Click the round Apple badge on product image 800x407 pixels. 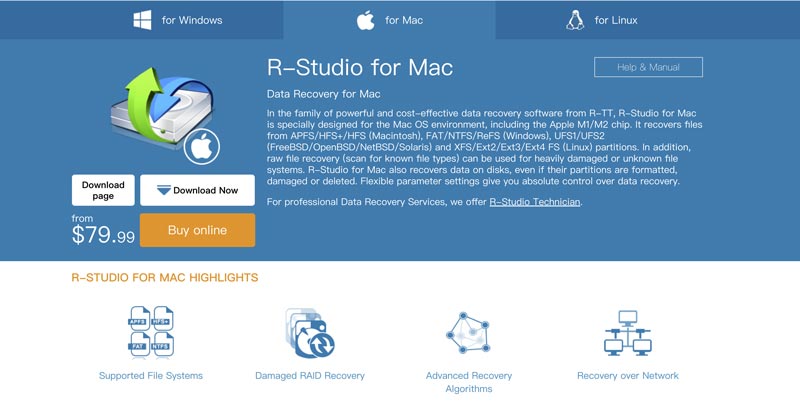202,147
